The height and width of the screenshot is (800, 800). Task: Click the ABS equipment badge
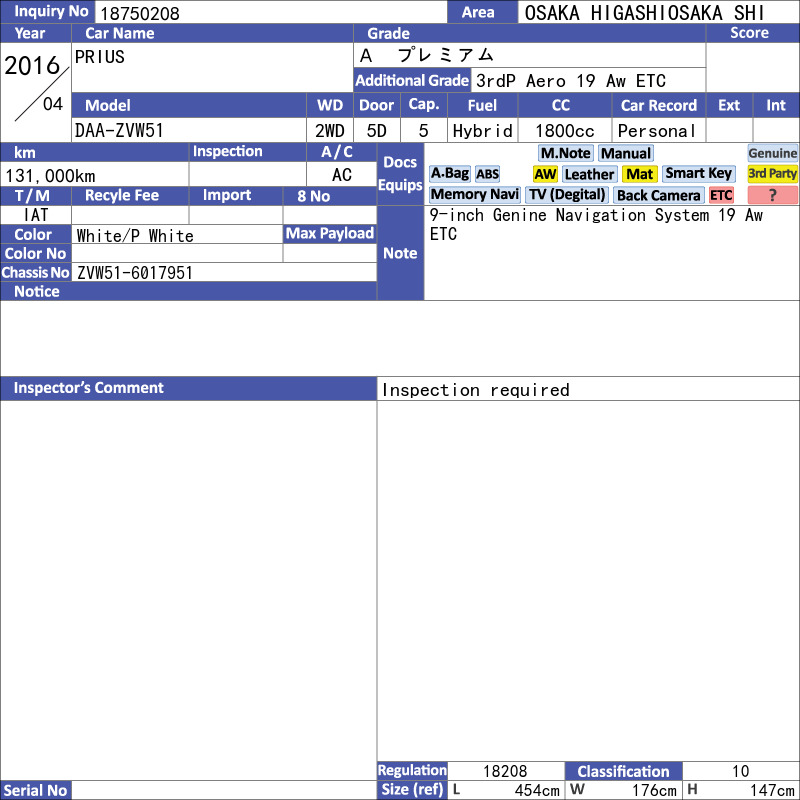point(487,174)
